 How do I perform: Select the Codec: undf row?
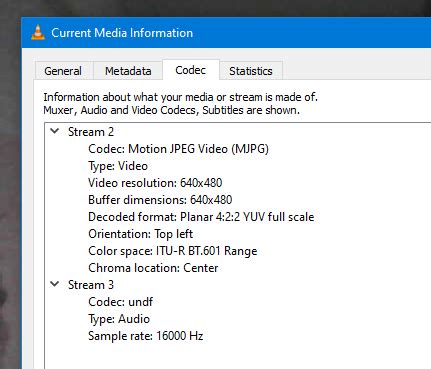[x=121, y=302]
